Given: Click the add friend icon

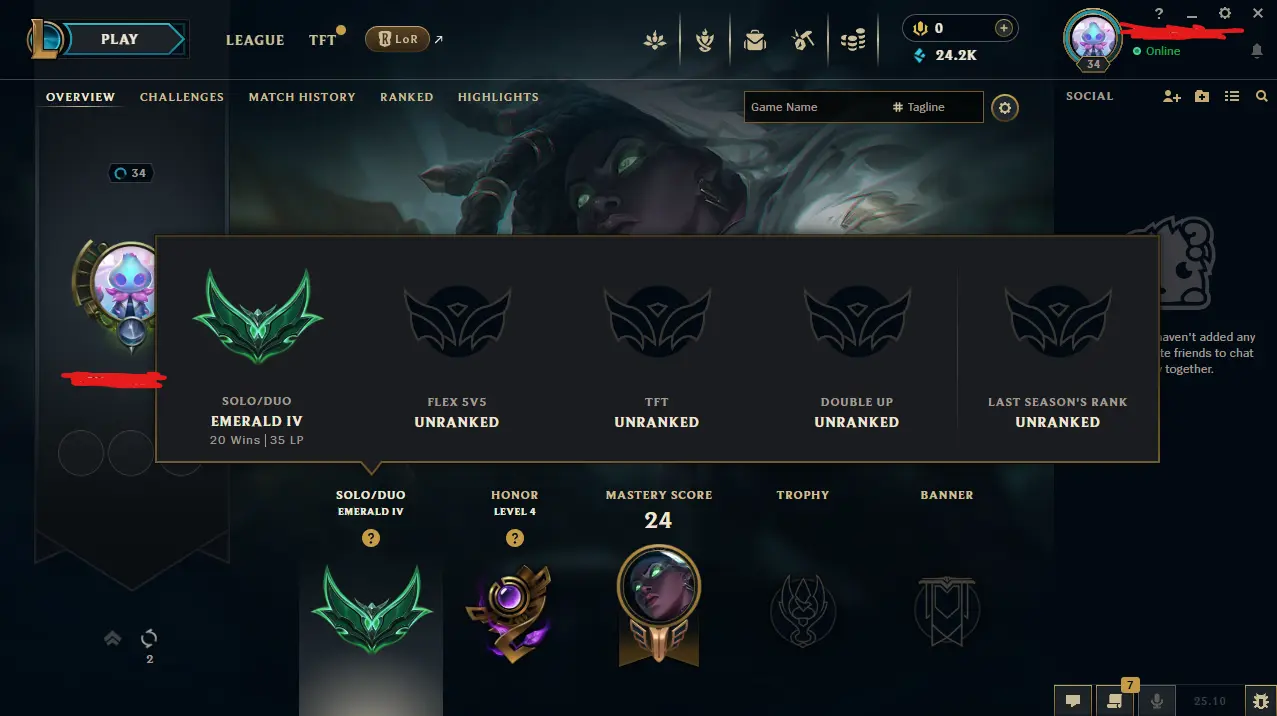Looking at the screenshot, I should (x=1172, y=96).
